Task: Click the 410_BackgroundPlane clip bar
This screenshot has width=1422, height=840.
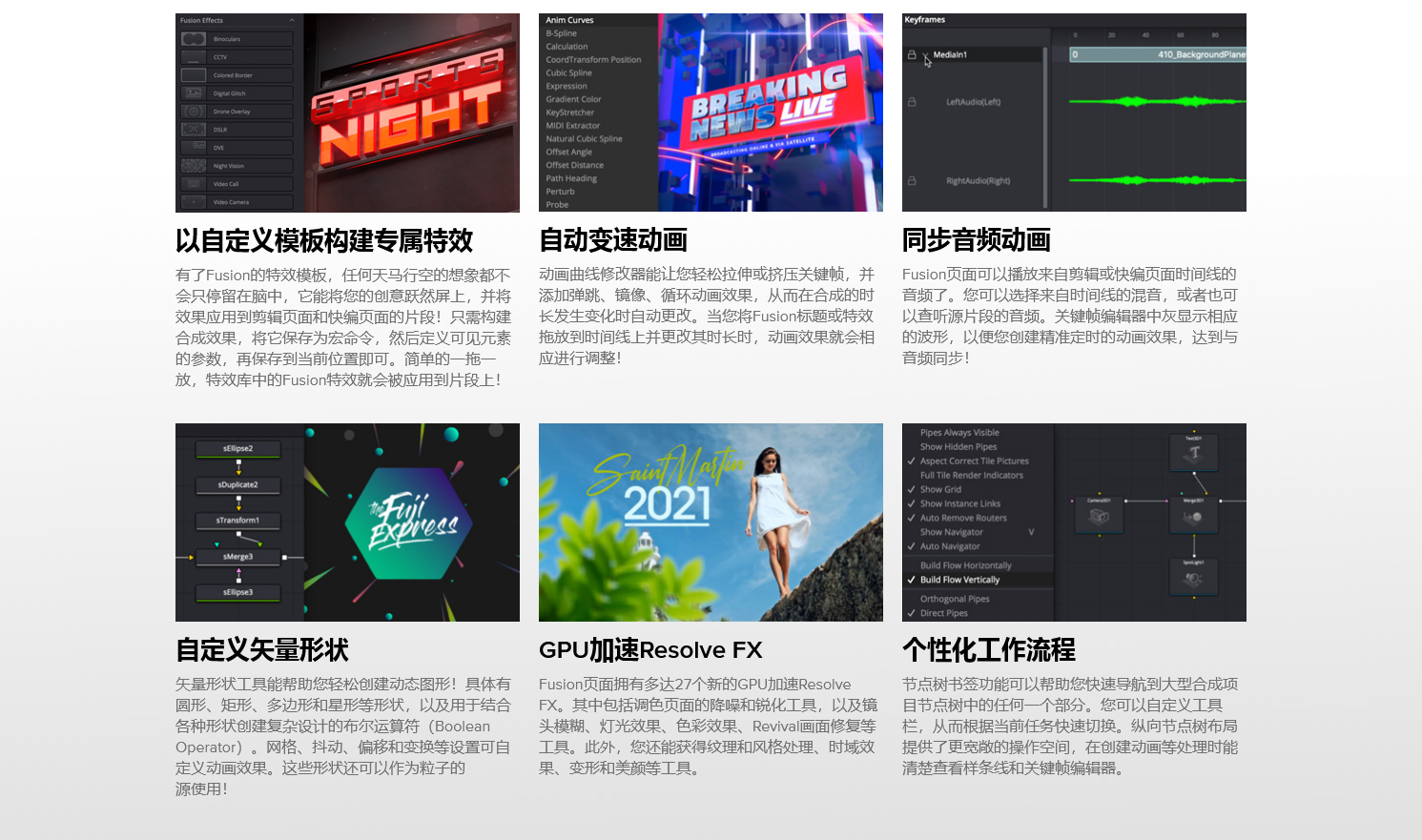Action: (x=1158, y=54)
